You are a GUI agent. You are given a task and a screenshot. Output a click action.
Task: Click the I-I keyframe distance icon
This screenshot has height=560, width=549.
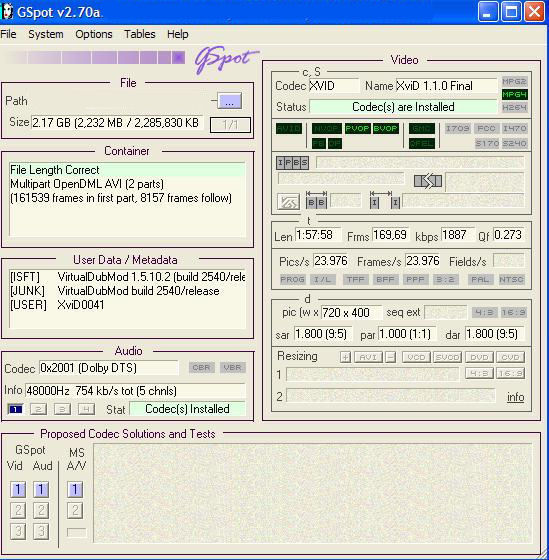tap(385, 200)
